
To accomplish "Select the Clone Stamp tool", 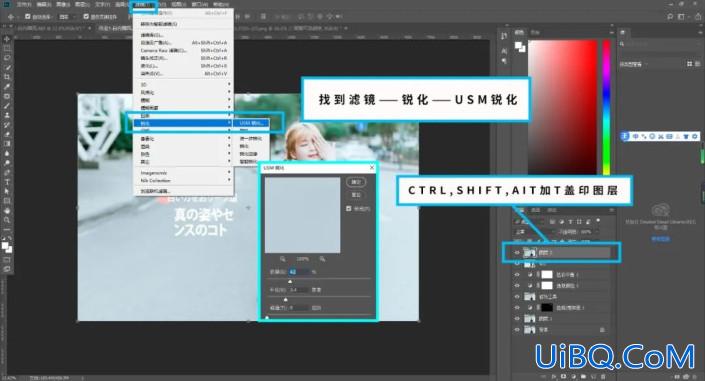I will (7, 115).
